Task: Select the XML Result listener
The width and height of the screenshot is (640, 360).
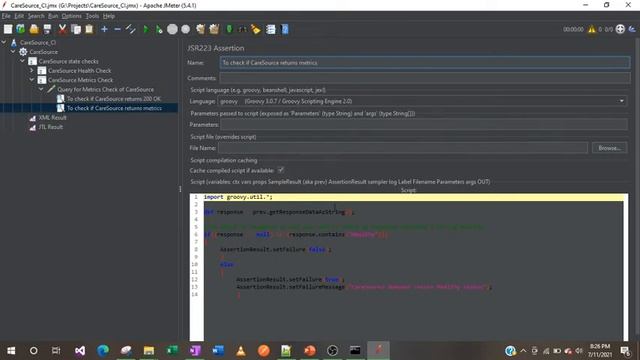Action: pos(52,118)
